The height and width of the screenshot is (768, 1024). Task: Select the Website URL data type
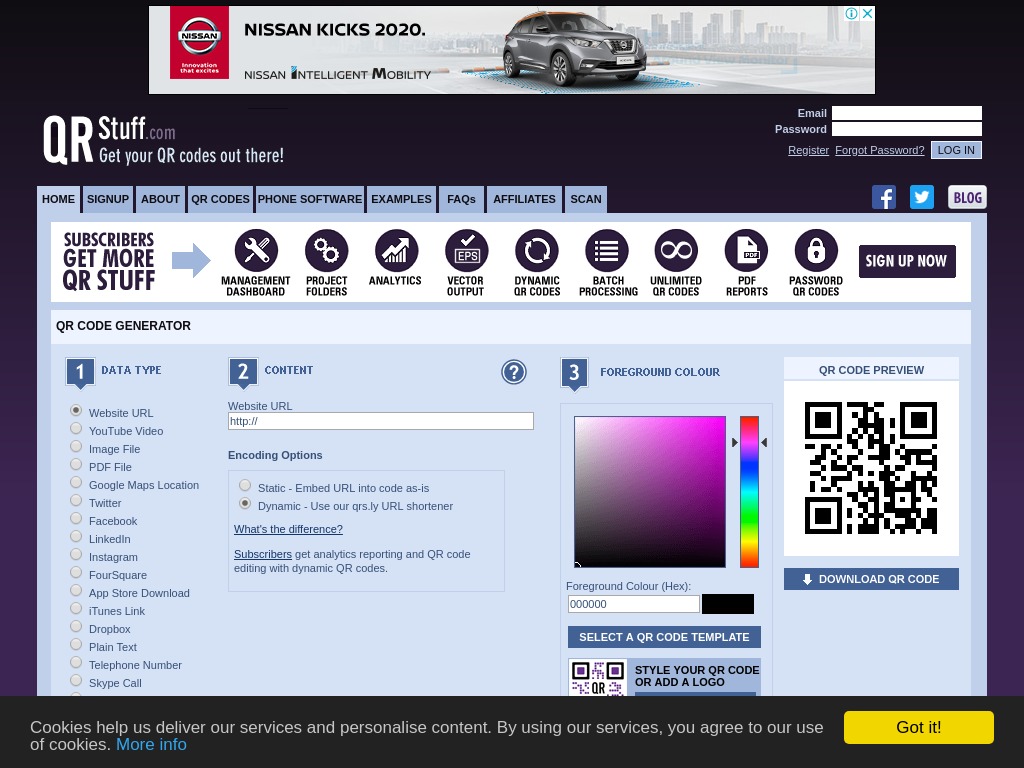(76, 411)
